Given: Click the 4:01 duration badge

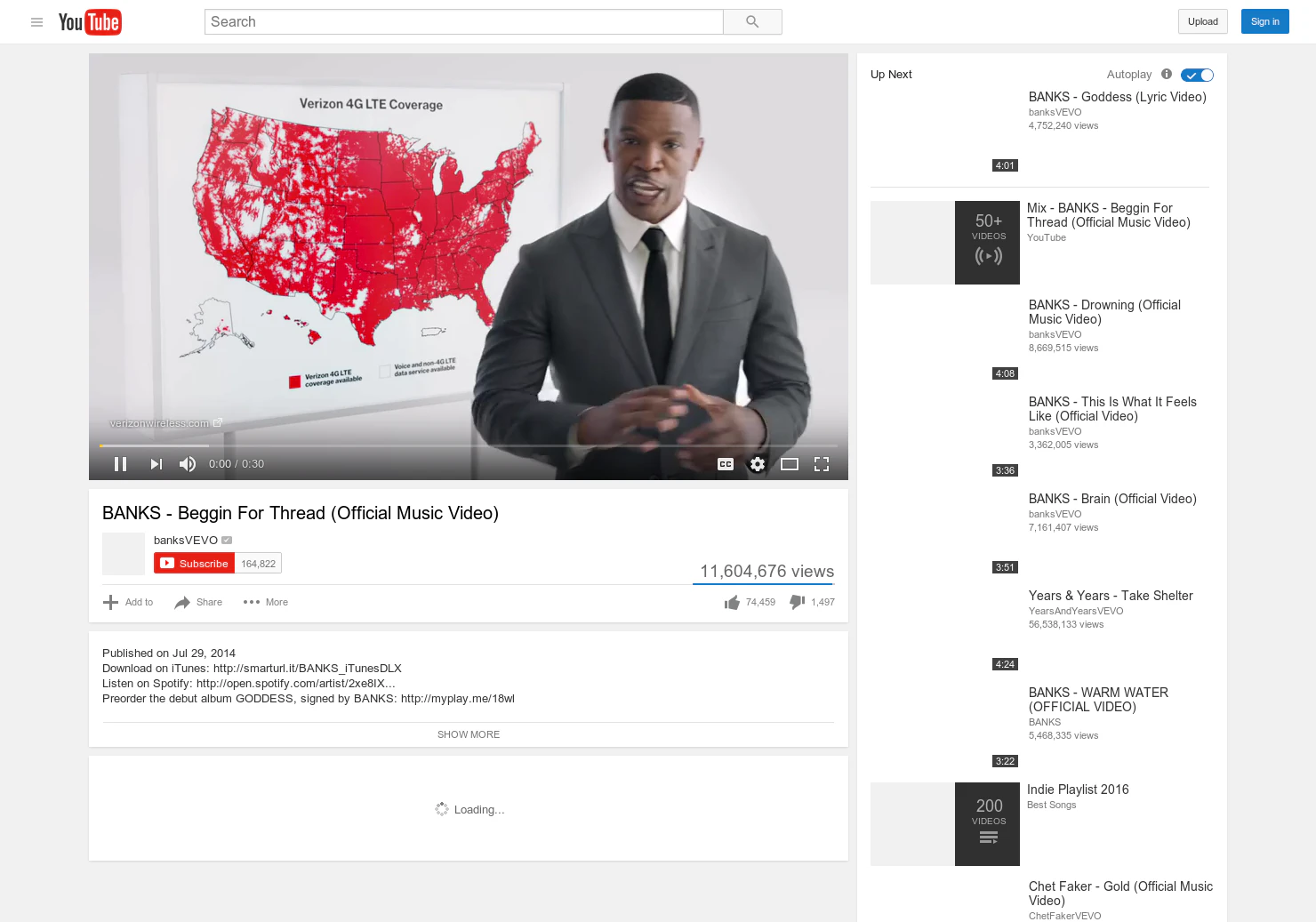Looking at the screenshot, I should pos(1005,165).
